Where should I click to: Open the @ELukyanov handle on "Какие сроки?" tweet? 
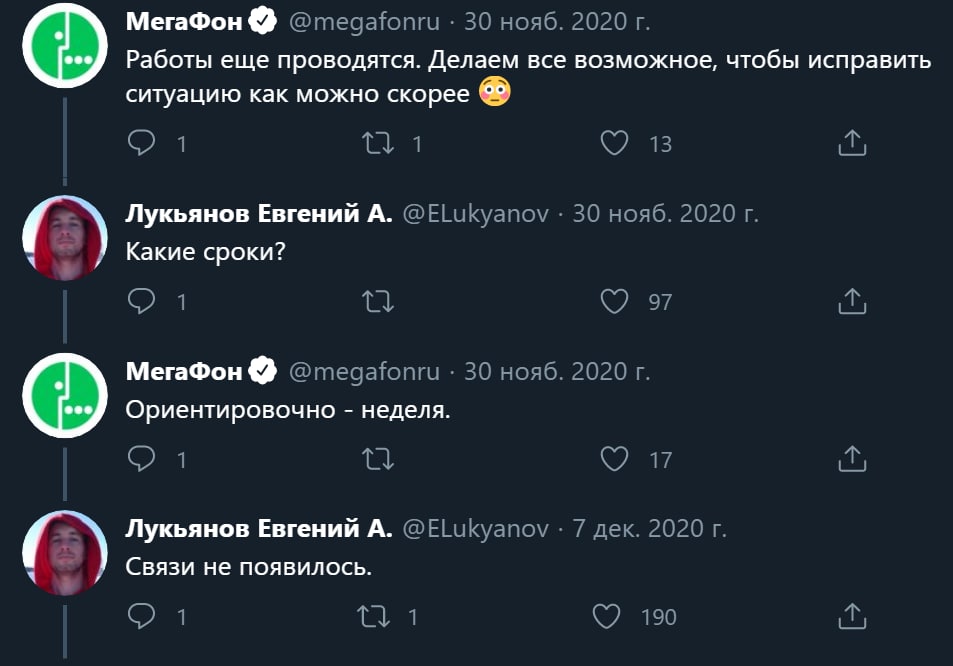tap(475, 213)
